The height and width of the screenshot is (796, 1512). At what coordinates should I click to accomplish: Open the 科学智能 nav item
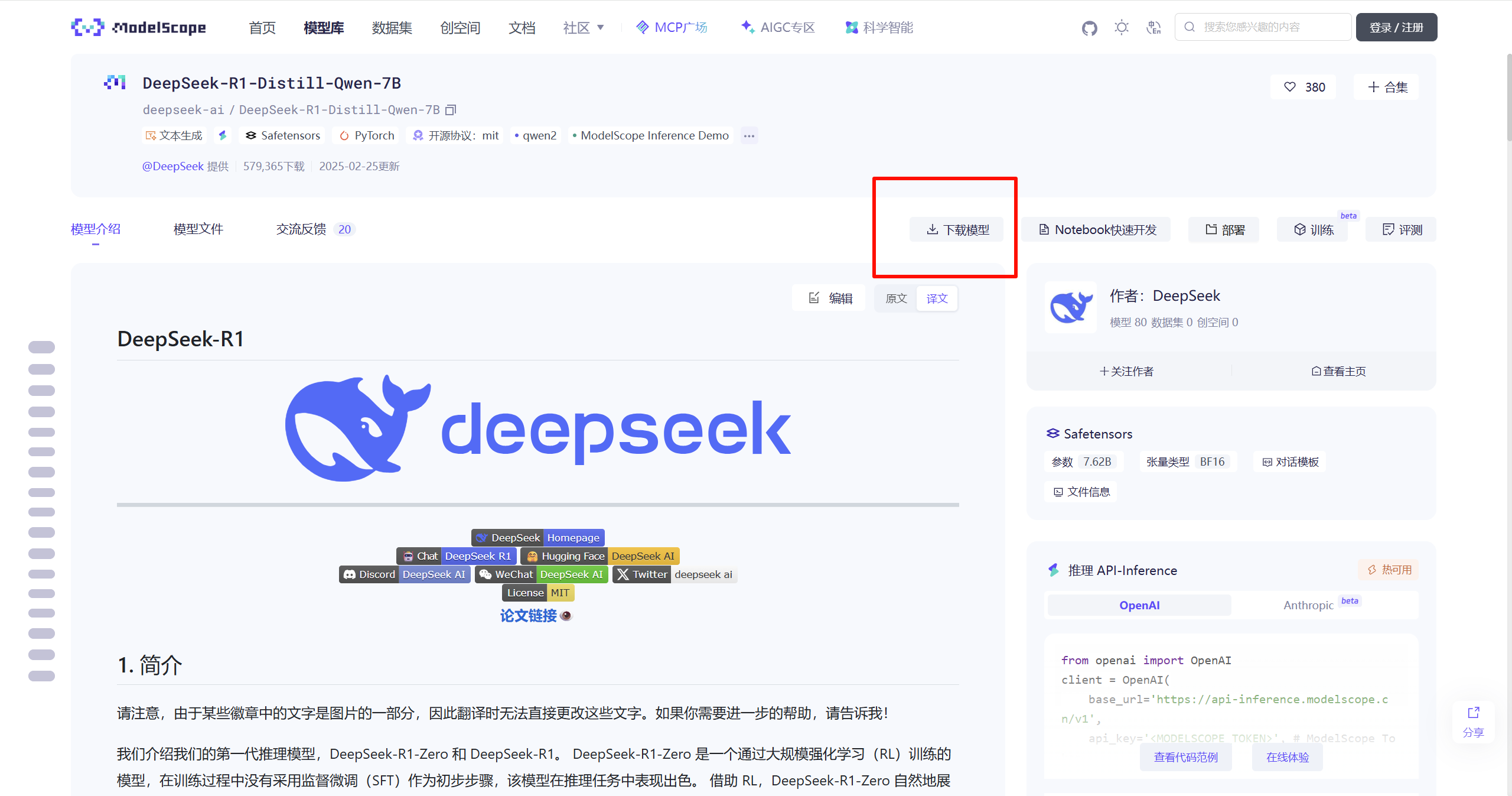879,27
